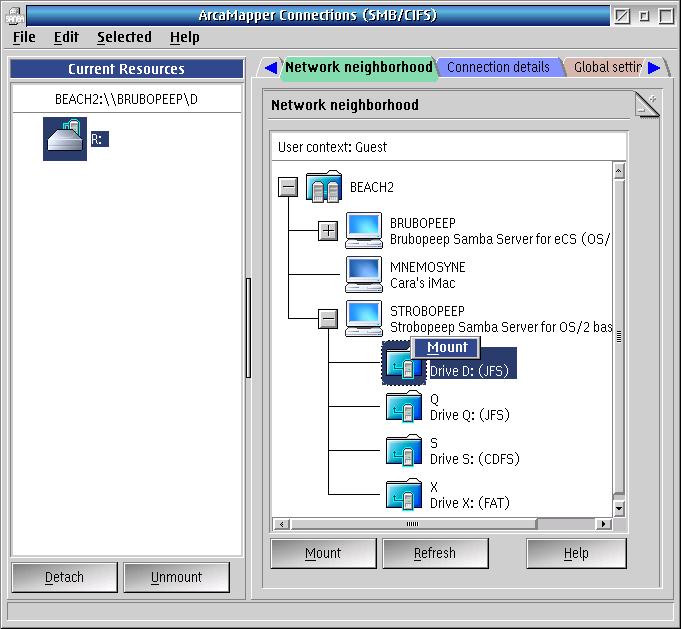
Task: Click the Drive X: (FAT) share icon
Action: pyautogui.click(x=404, y=494)
